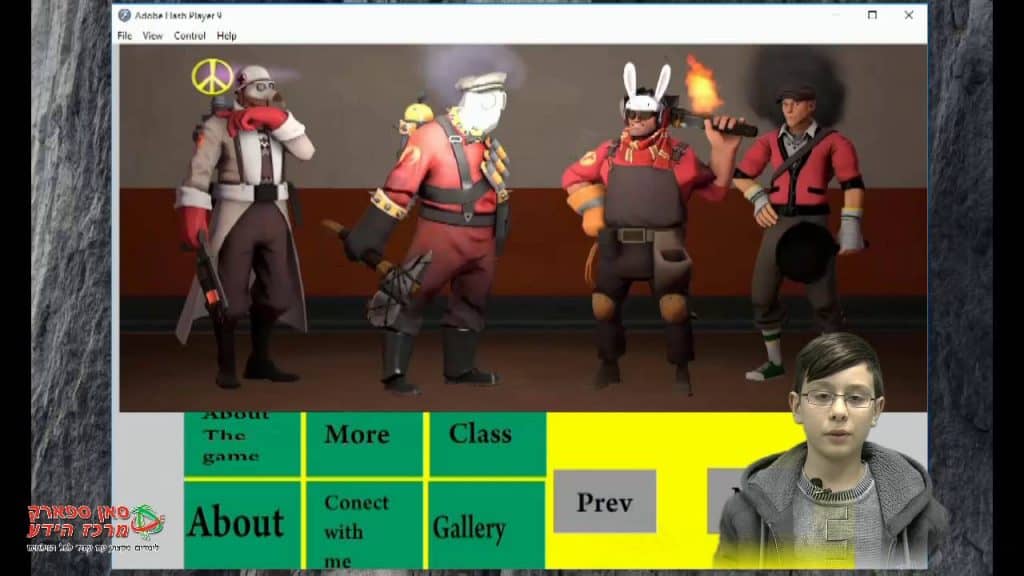The height and width of the screenshot is (576, 1024).
Task: Open the Control menu
Action: click(x=189, y=36)
